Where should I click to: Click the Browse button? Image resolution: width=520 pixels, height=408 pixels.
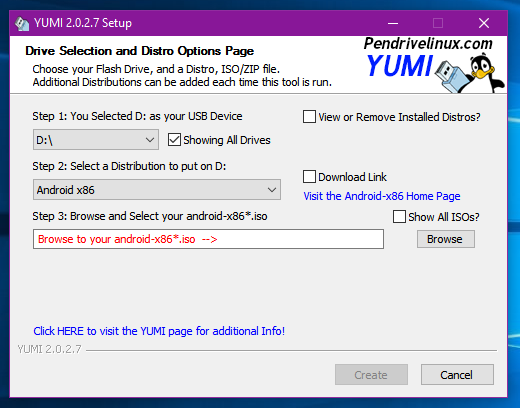point(446,239)
